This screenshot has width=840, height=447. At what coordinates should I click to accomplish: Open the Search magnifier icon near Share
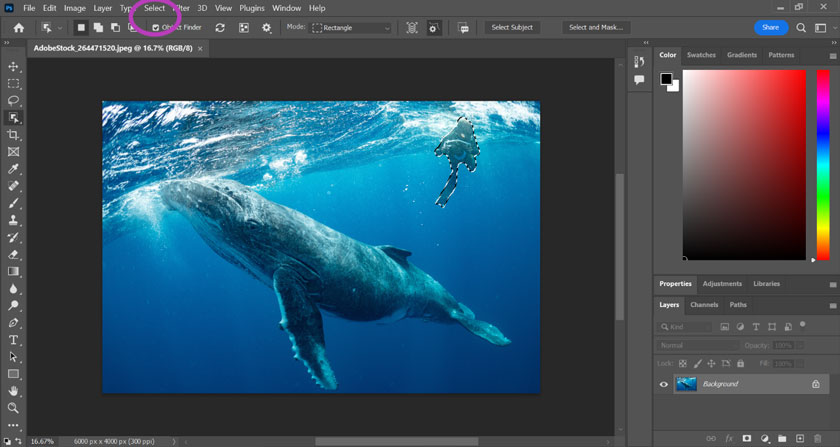(x=801, y=28)
